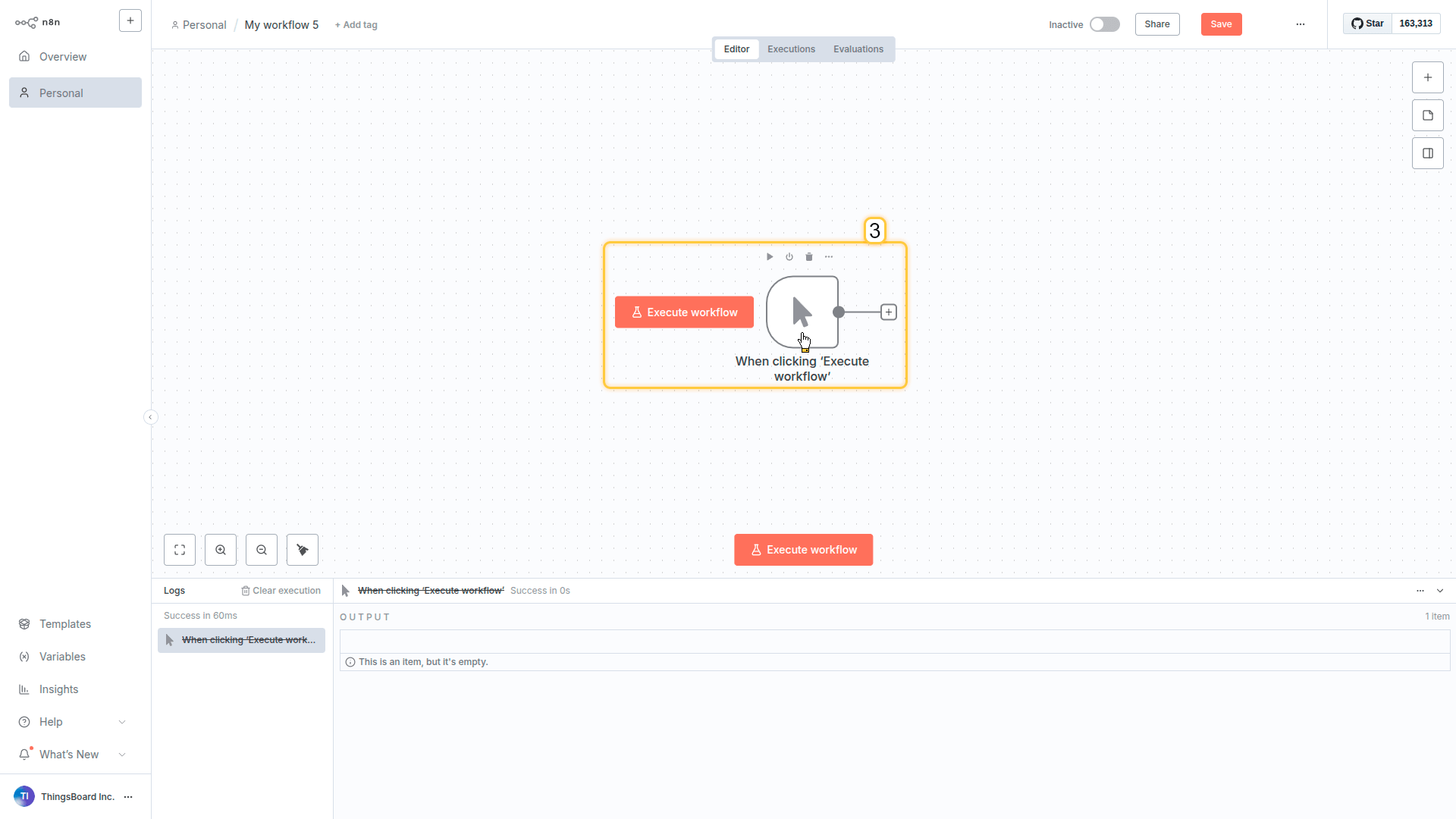
Task: Click the deactivate node power icon
Action: tap(789, 257)
